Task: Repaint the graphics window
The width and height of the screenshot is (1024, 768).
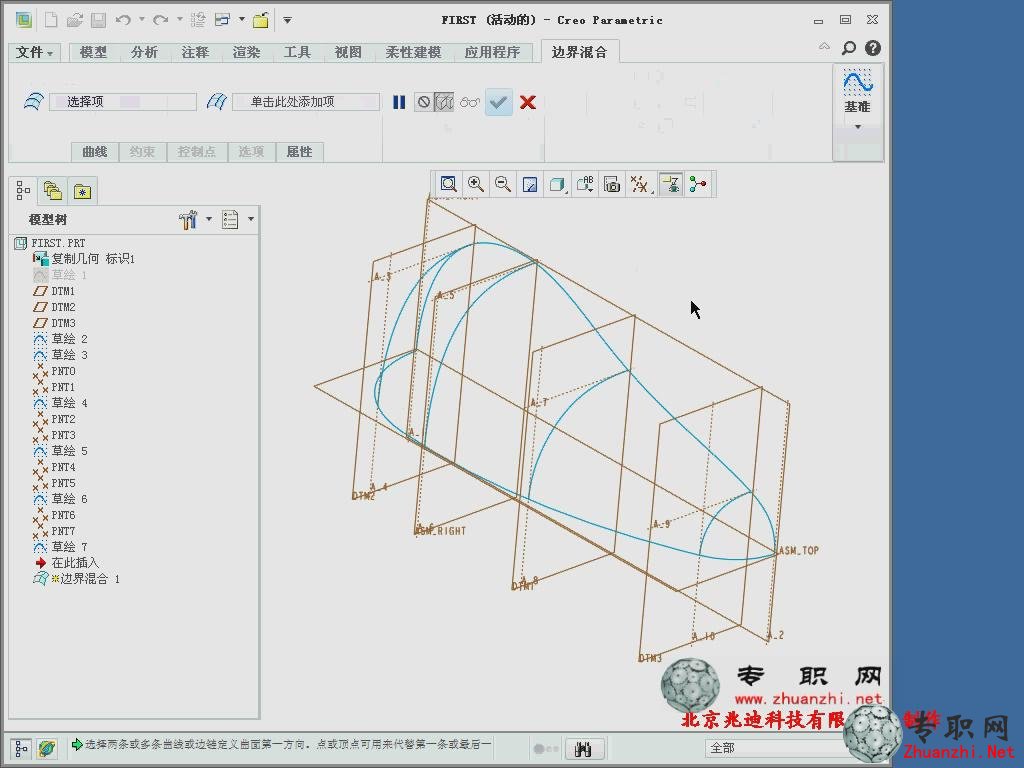Action: [530, 185]
